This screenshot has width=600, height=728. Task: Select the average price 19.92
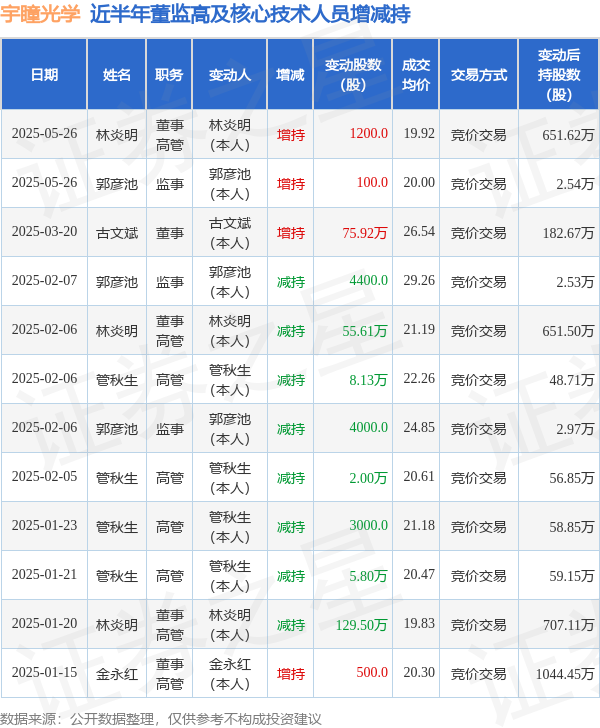(x=419, y=134)
